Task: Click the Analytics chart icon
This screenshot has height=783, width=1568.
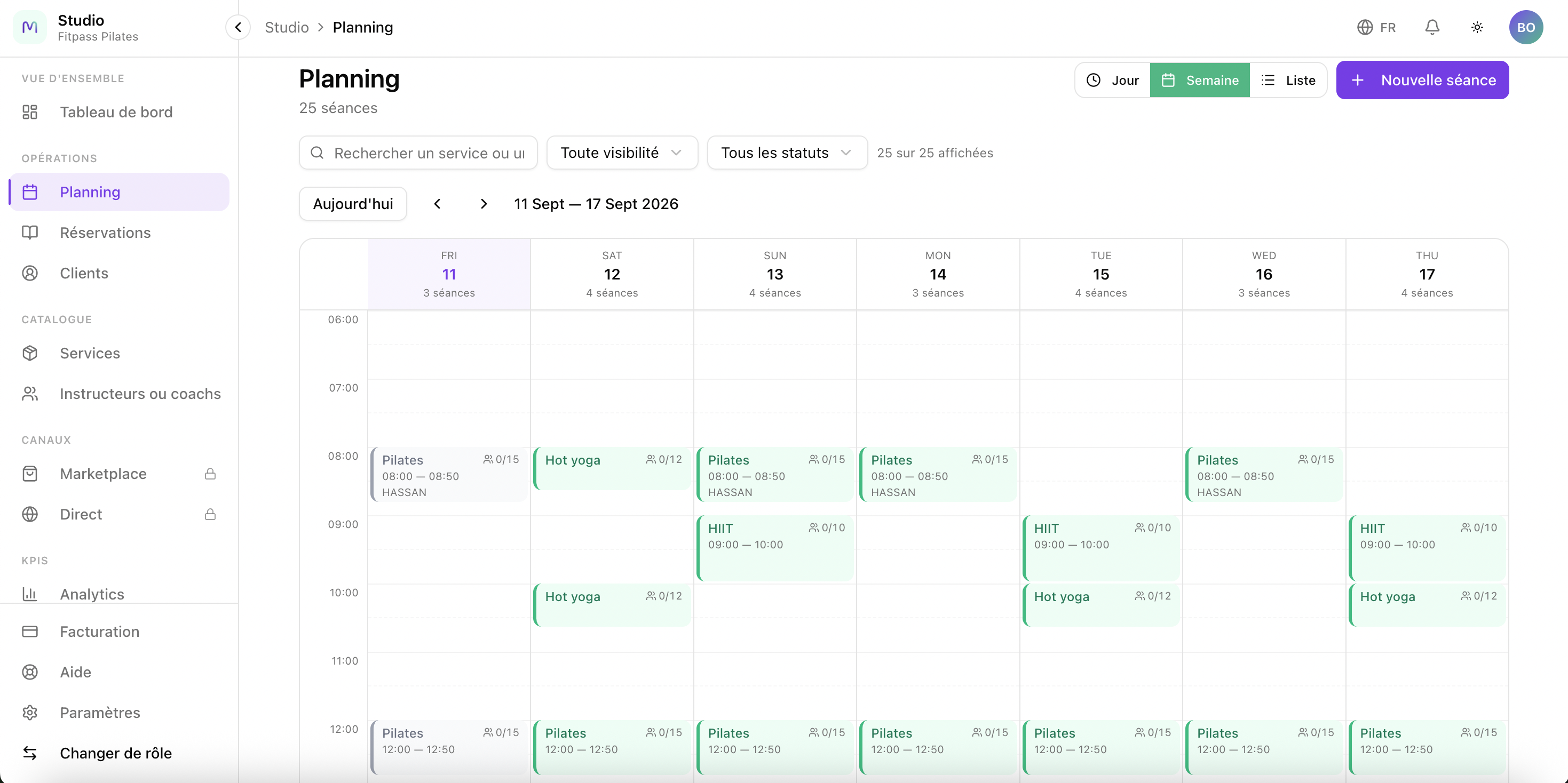Action: pyautogui.click(x=30, y=594)
